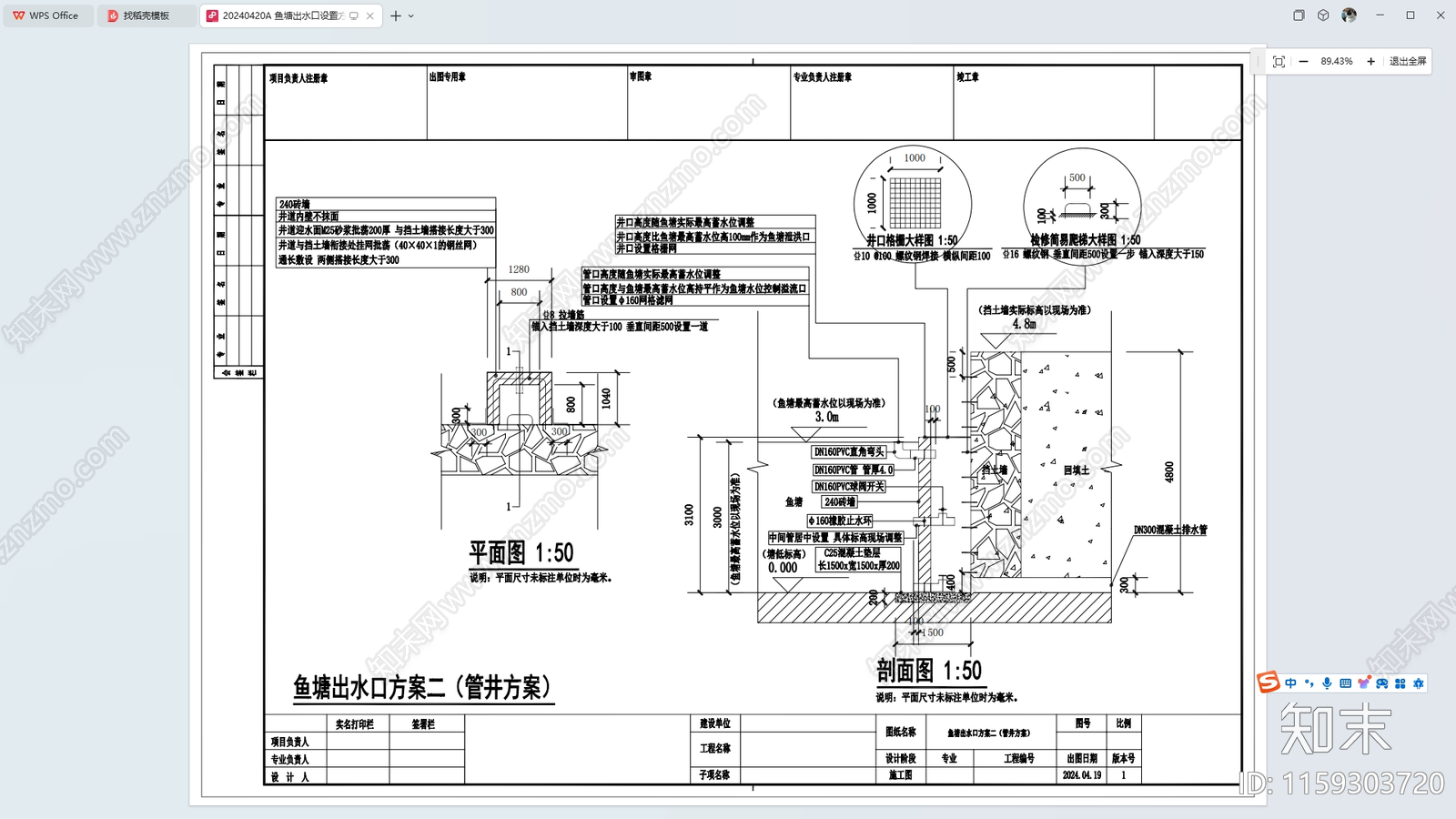Select the 20240420A 鱼塘出水口 document tab
Image resolution: width=1456 pixels, height=819 pixels.
(282, 15)
